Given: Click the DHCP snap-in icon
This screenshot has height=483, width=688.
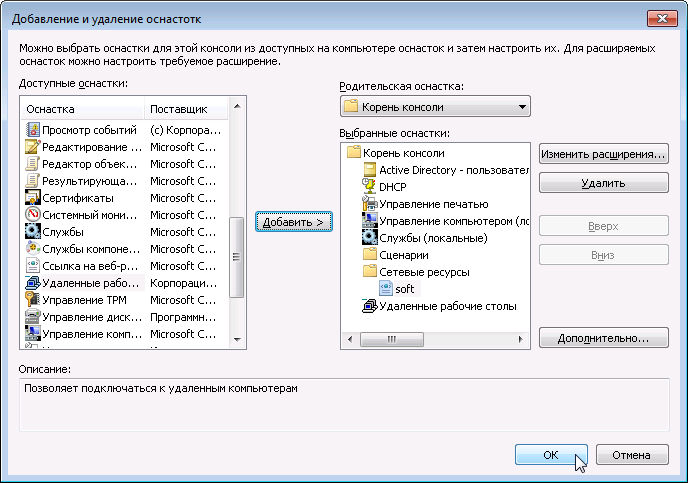Looking at the screenshot, I should pos(369,186).
